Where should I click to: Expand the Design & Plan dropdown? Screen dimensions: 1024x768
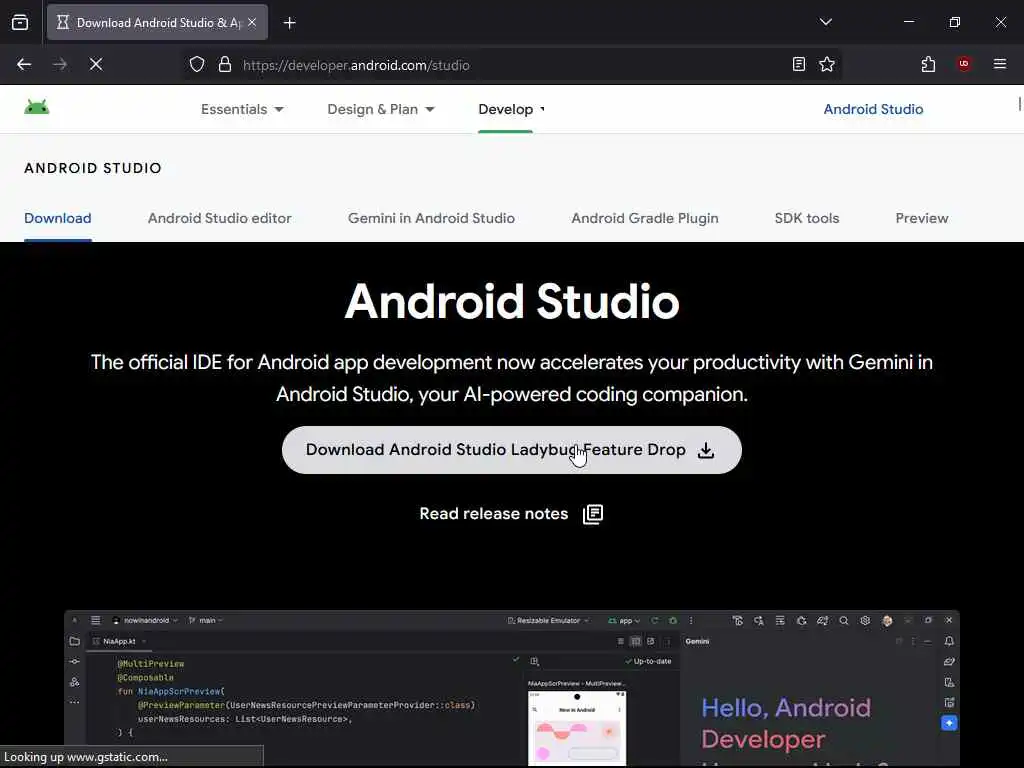381,109
